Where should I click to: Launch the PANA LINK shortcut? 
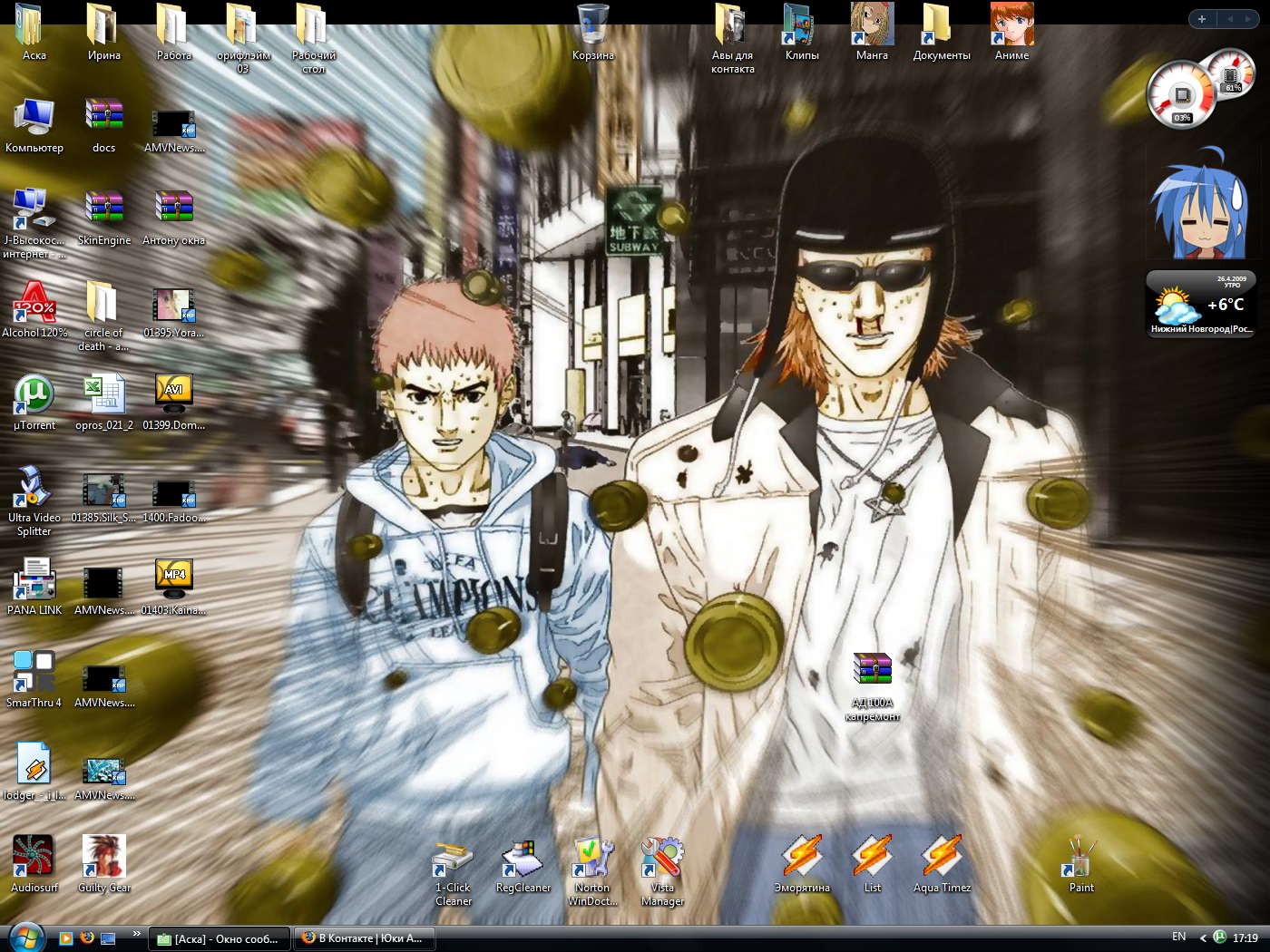34,580
